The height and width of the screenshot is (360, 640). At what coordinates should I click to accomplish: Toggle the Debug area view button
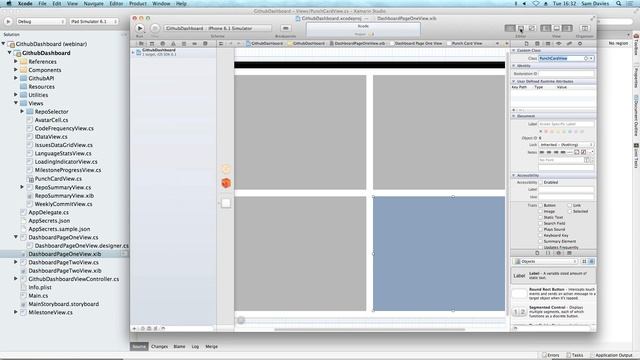[556, 28]
